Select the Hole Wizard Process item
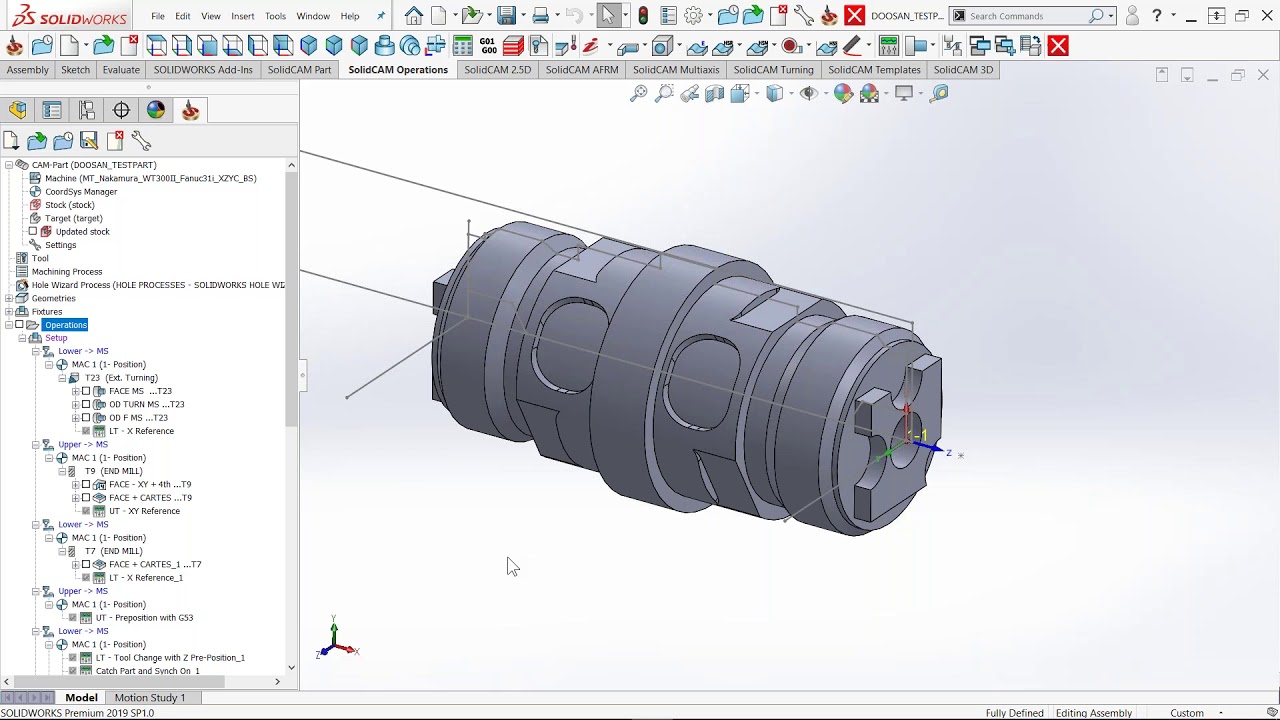 (x=158, y=285)
